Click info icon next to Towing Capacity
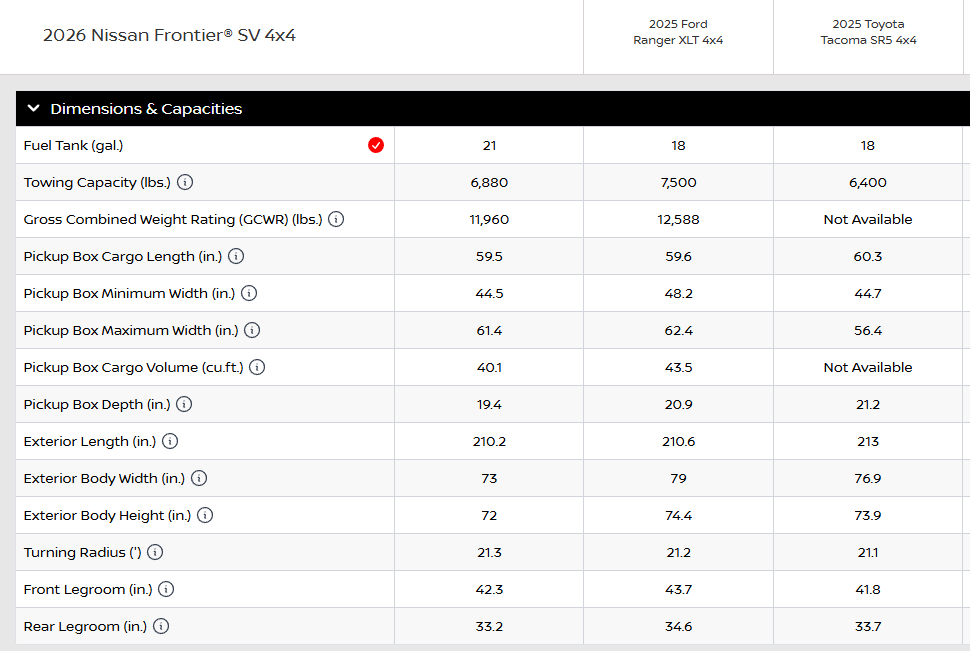 click(x=186, y=183)
